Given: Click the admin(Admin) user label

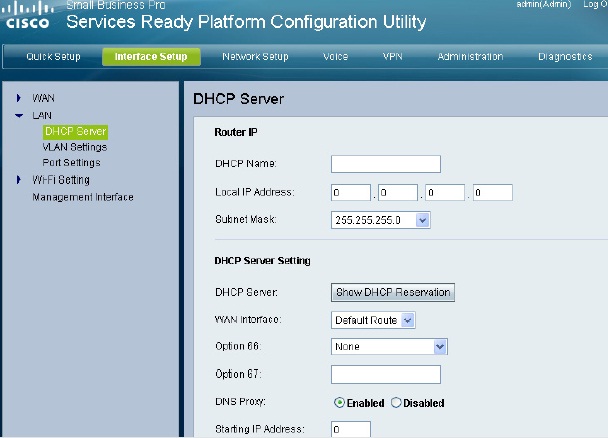Looking at the screenshot, I should point(544,4).
